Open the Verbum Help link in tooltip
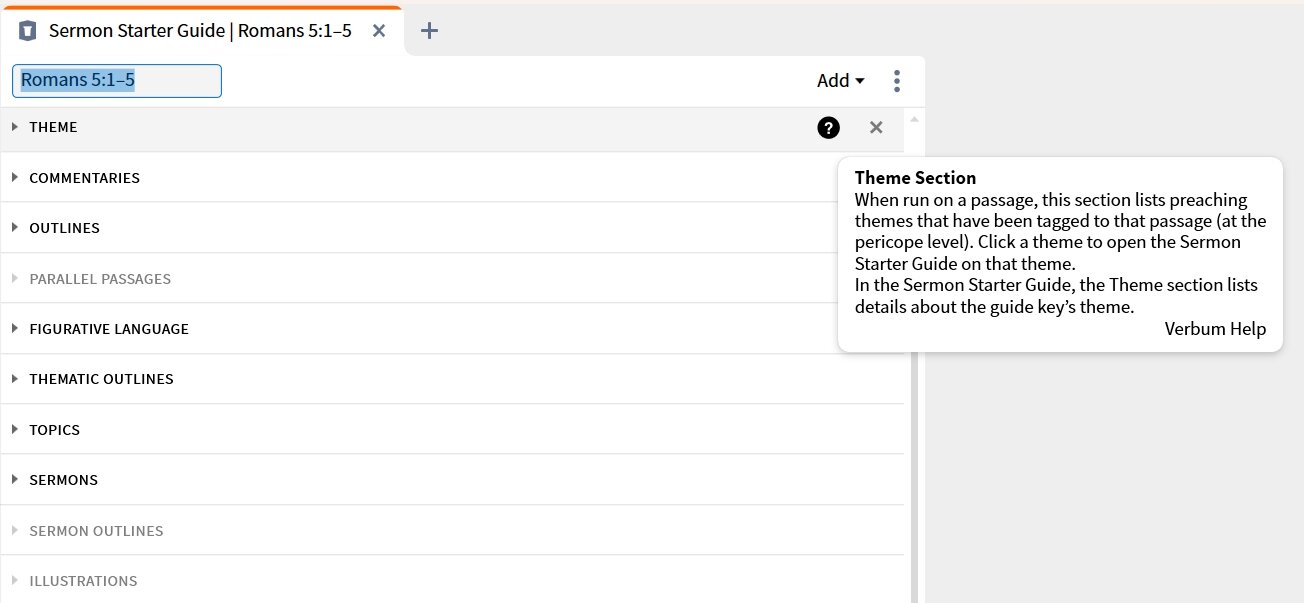The width and height of the screenshot is (1304, 603). [1215, 329]
